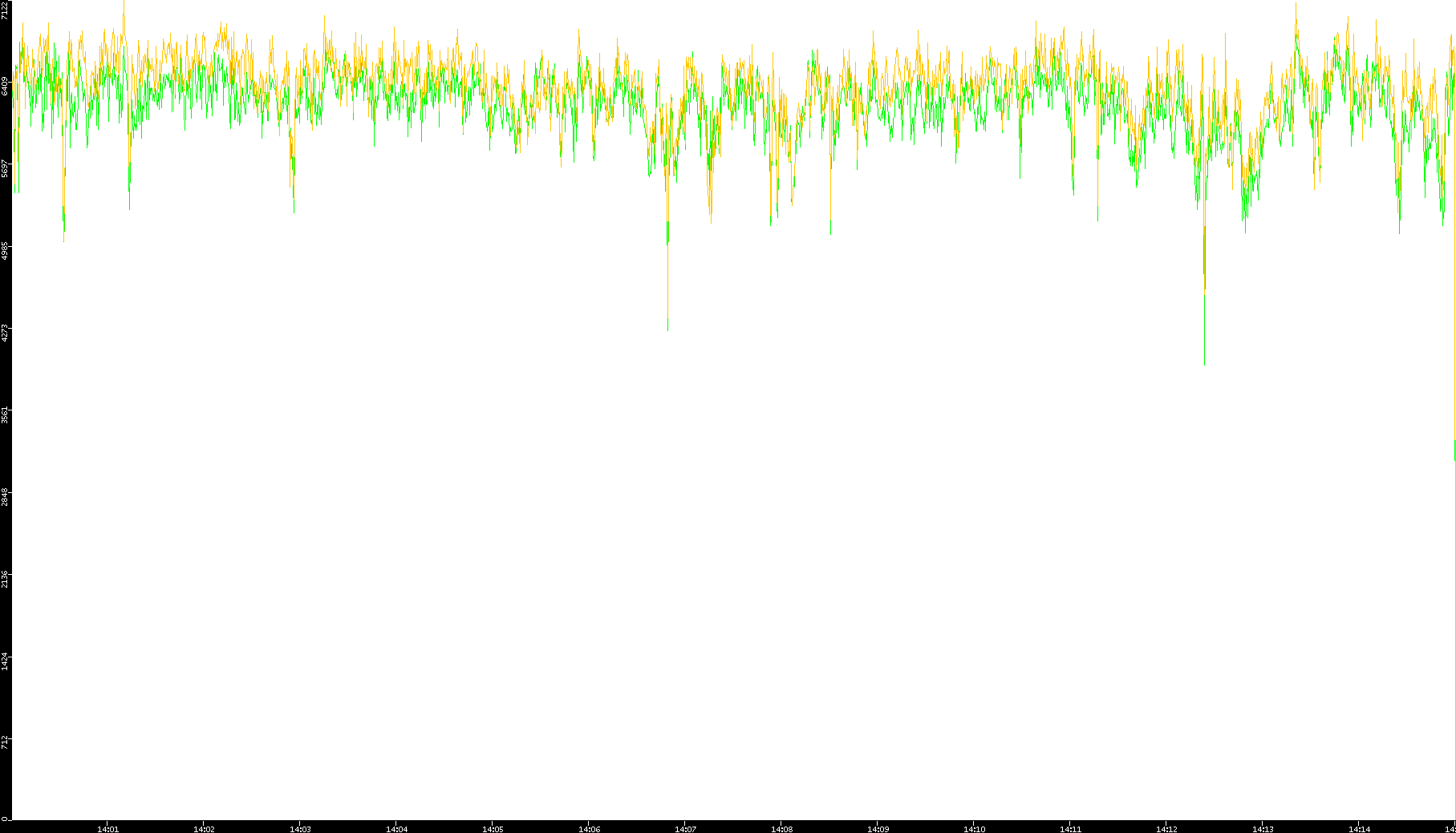Click the 7122 y-axis label
The height and width of the screenshot is (833, 1456).
click(6, 10)
